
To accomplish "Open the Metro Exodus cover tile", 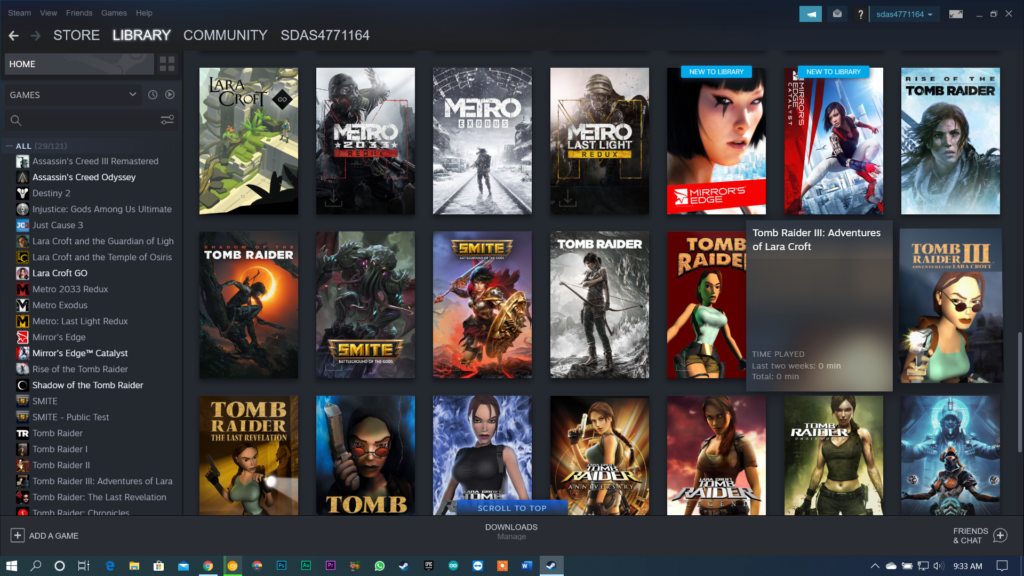I will 482,141.
